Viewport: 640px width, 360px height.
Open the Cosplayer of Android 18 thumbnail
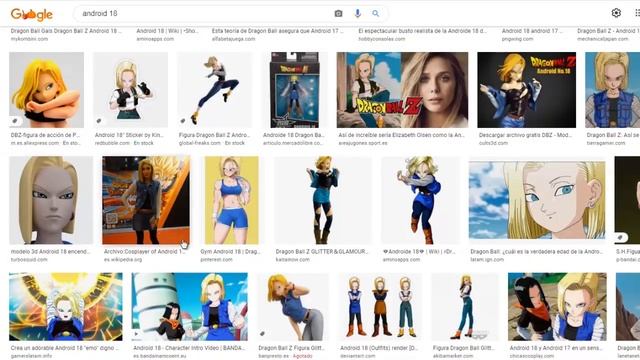[146, 200]
